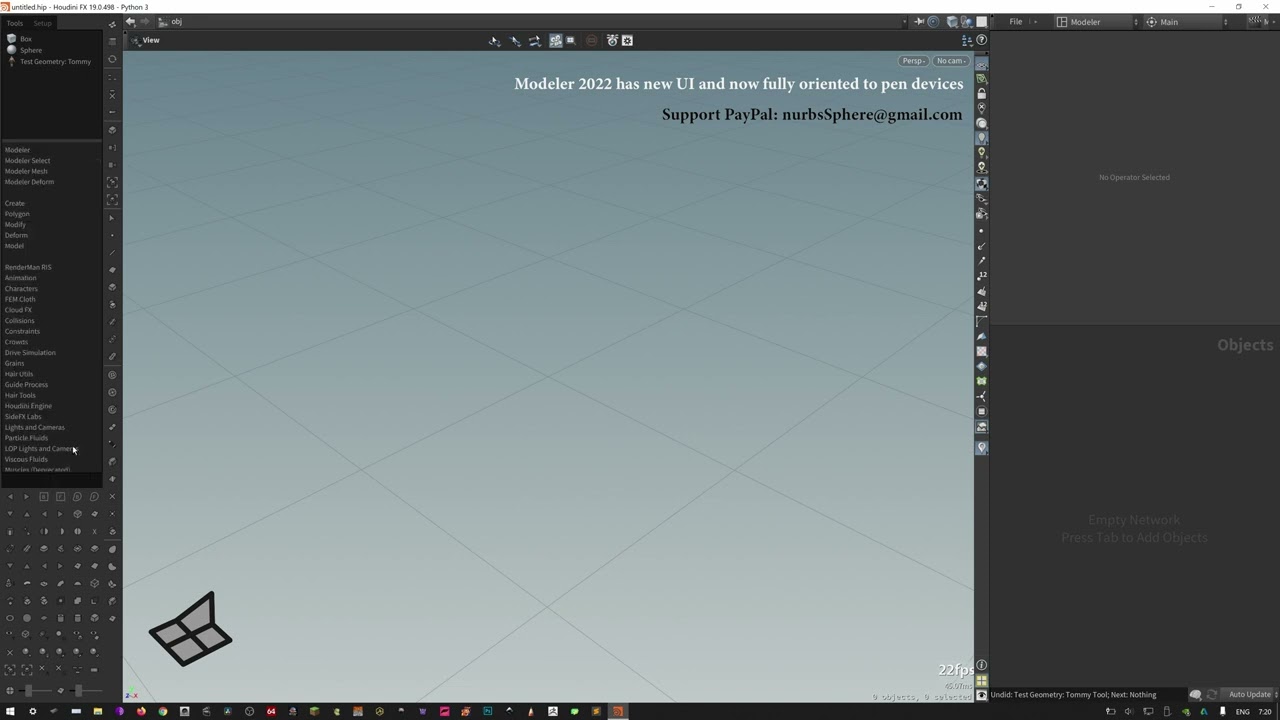Expand the Auto Update mode dropdown
The image size is (1280, 720).
(x=1252, y=695)
